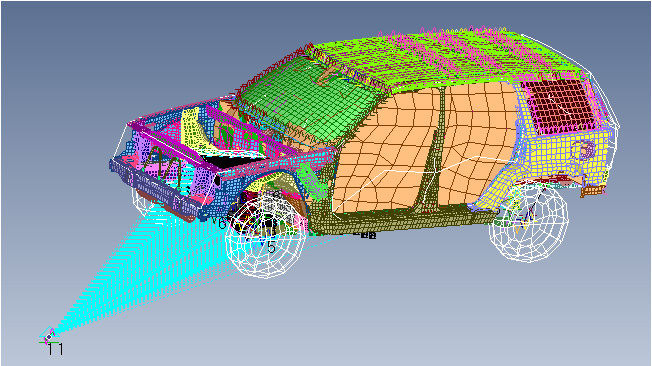Pick the white front wheel wireframe sphere
The height and width of the screenshot is (366, 652).
click(x=265, y=237)
